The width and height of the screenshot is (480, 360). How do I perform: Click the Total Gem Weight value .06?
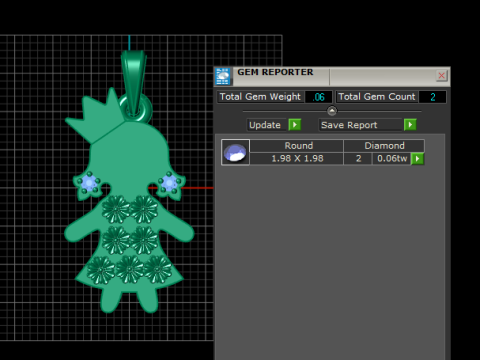(x=318, y=97)
